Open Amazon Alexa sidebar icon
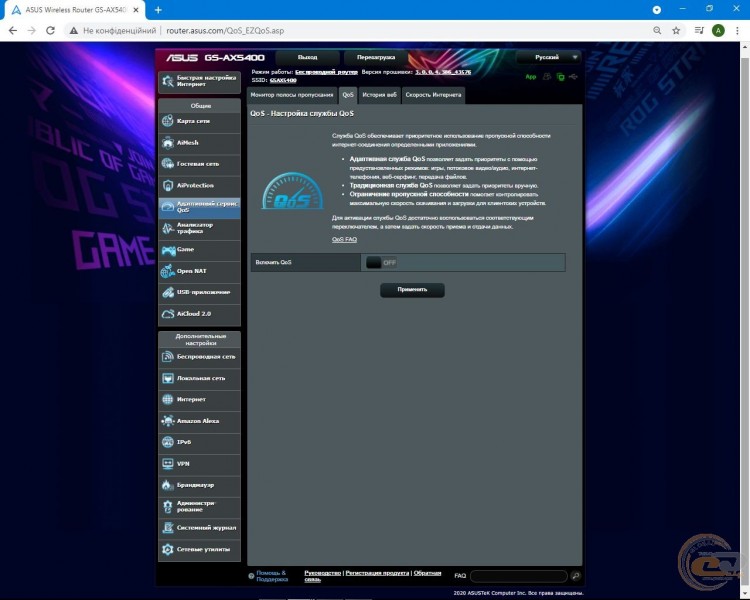750x600 pixels. pyautogui.click(x=167, y=421)
